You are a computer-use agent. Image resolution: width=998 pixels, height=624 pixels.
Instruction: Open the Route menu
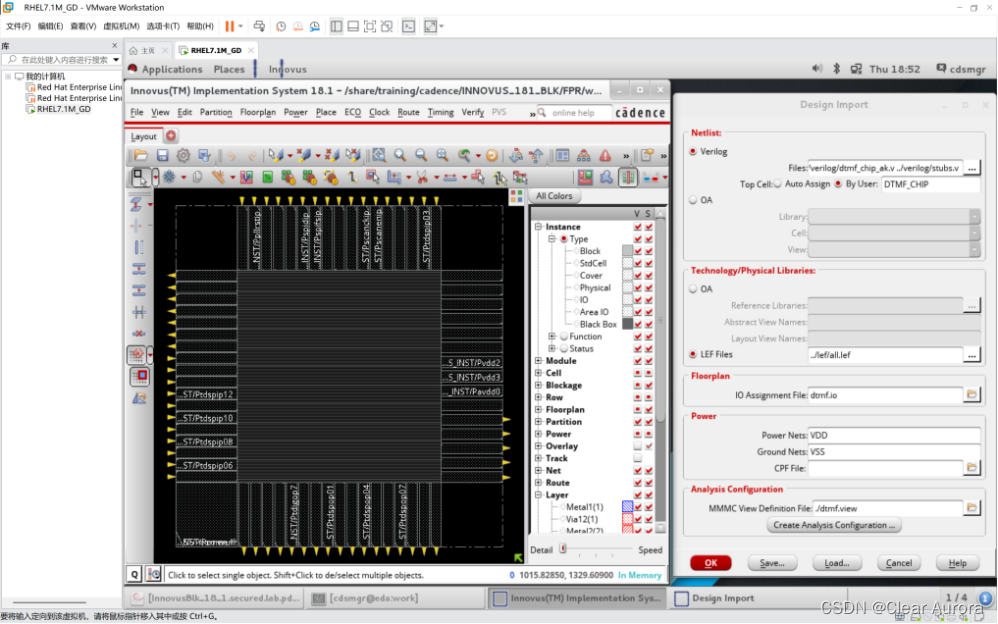point(409,112)
